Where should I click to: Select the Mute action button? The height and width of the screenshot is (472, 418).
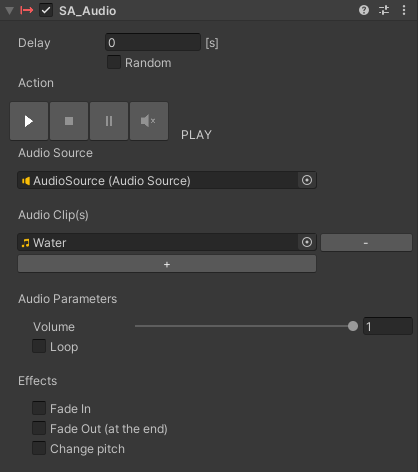click(149, 121)
